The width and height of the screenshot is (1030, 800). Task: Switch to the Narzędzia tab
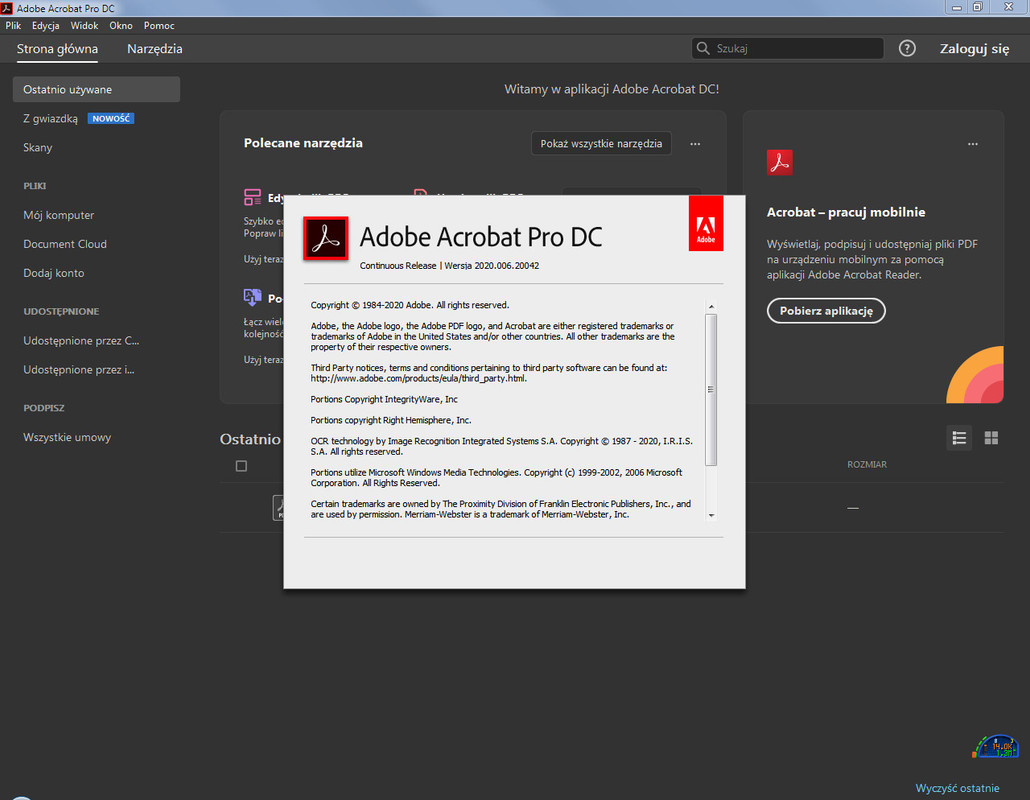tap(155, 49)
